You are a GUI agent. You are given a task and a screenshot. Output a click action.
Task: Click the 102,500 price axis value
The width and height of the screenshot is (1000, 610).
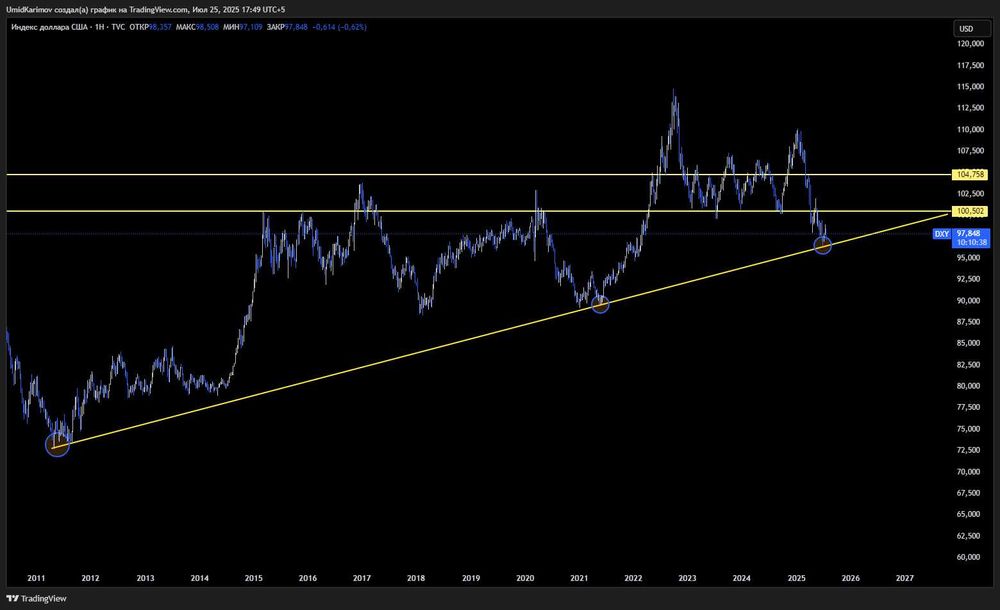tap(971, 193)
